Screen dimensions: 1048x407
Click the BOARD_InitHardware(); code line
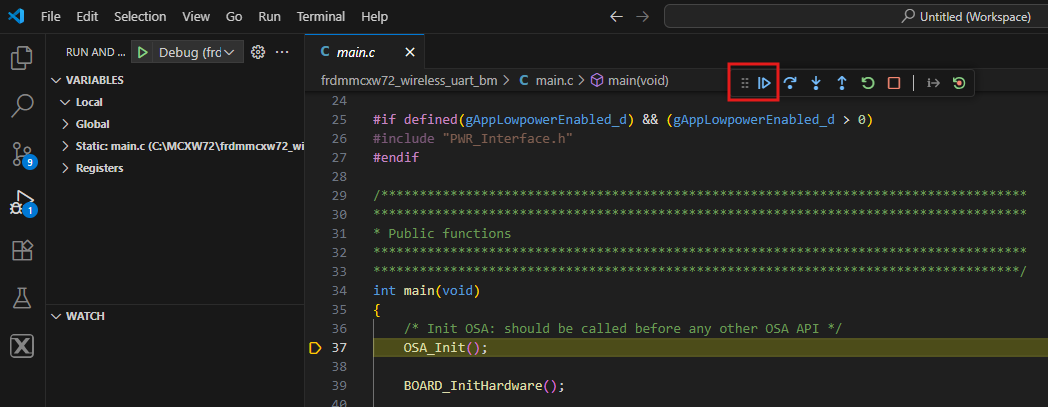[484, 386]
